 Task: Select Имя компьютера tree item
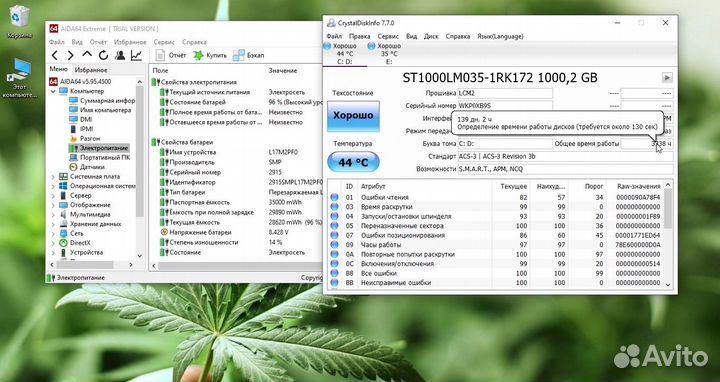[x=100, y=110]
